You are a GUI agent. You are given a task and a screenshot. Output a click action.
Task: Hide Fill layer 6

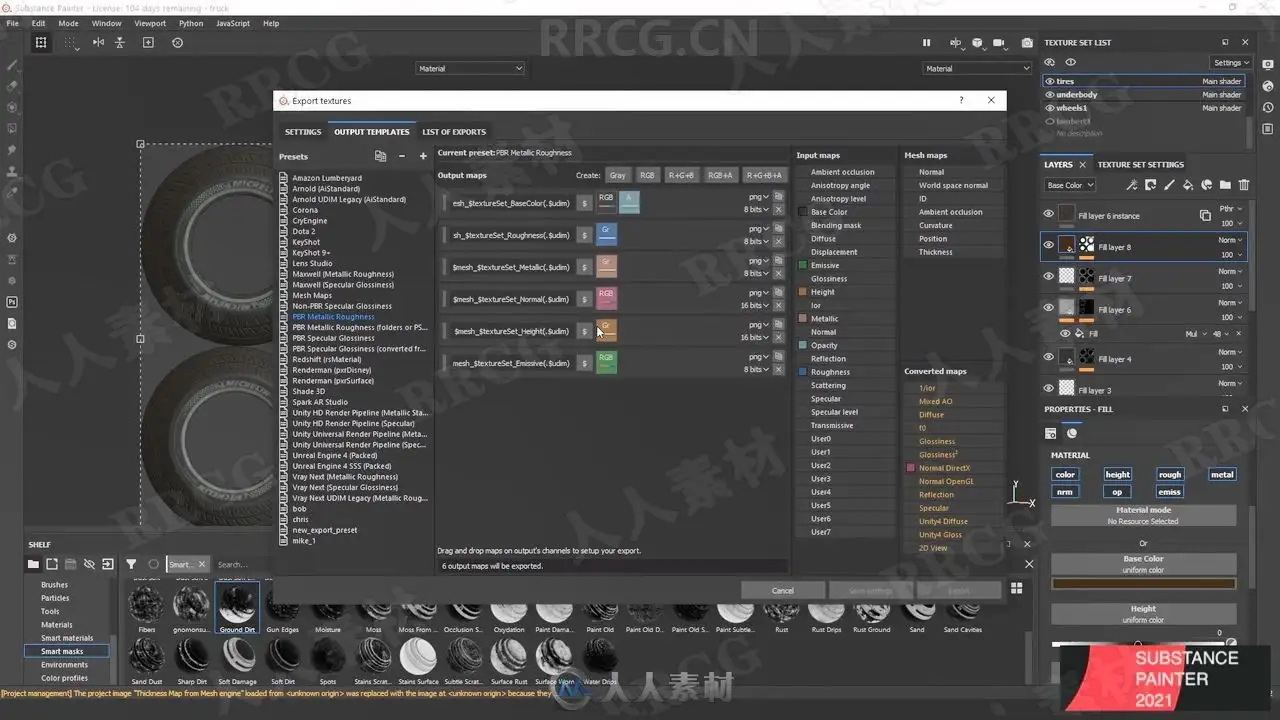(1048, 307)
